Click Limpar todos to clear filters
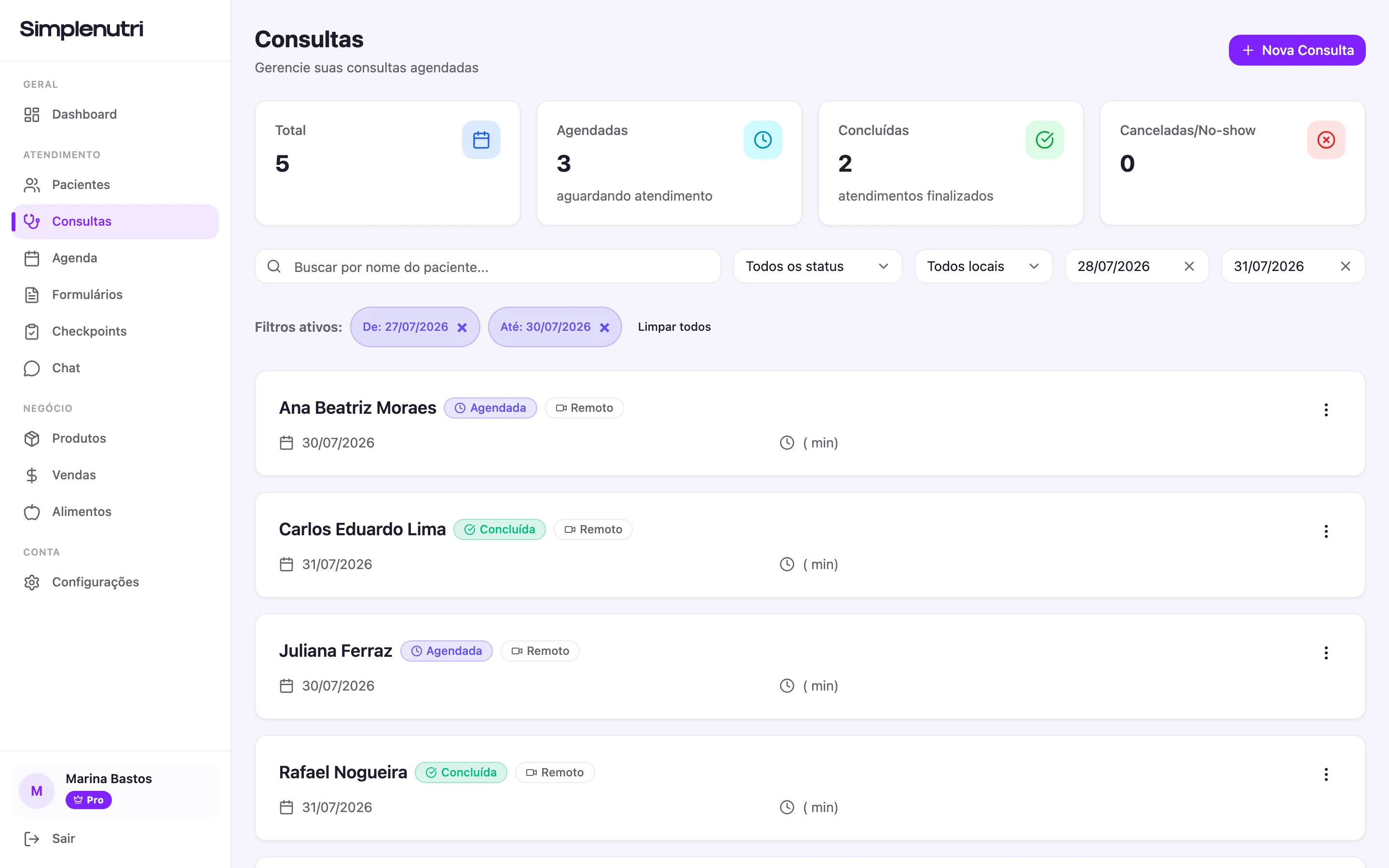 [x=674, y=326]
